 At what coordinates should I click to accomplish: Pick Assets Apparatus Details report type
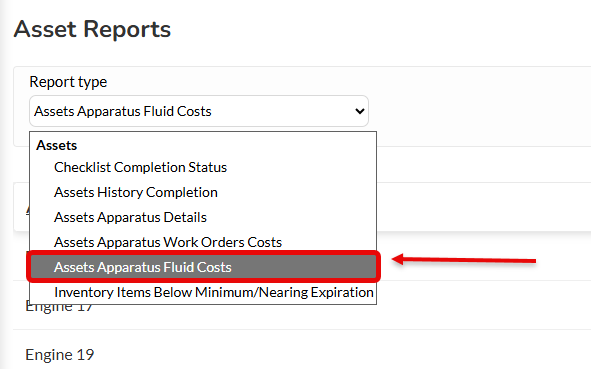pyautogui.click(x=130, y=217)
